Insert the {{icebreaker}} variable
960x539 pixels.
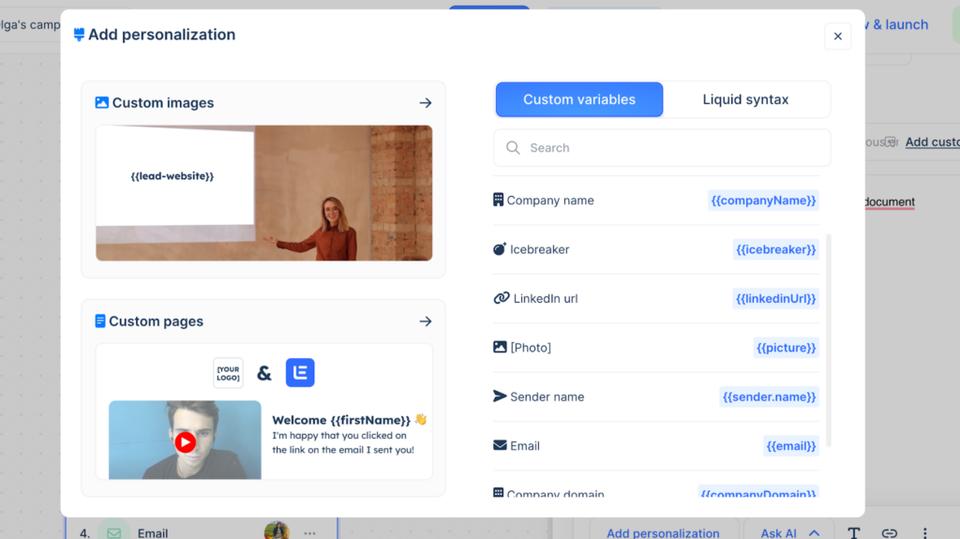click(x=776, y=249)
